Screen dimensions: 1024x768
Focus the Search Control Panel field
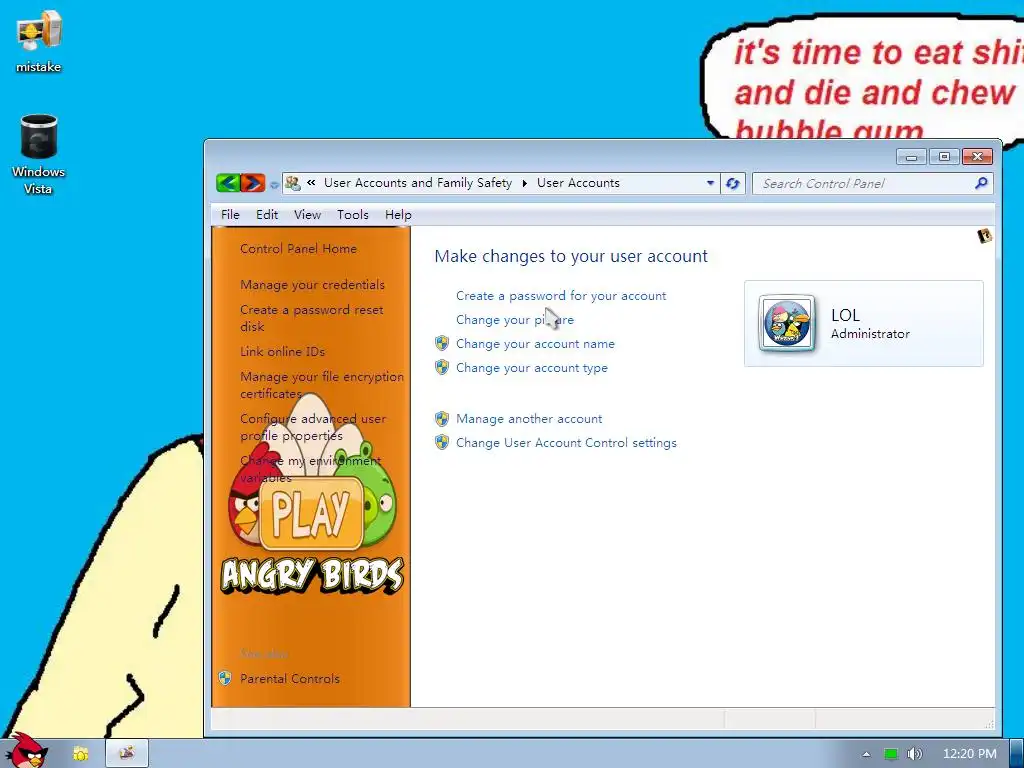[863, 184]
